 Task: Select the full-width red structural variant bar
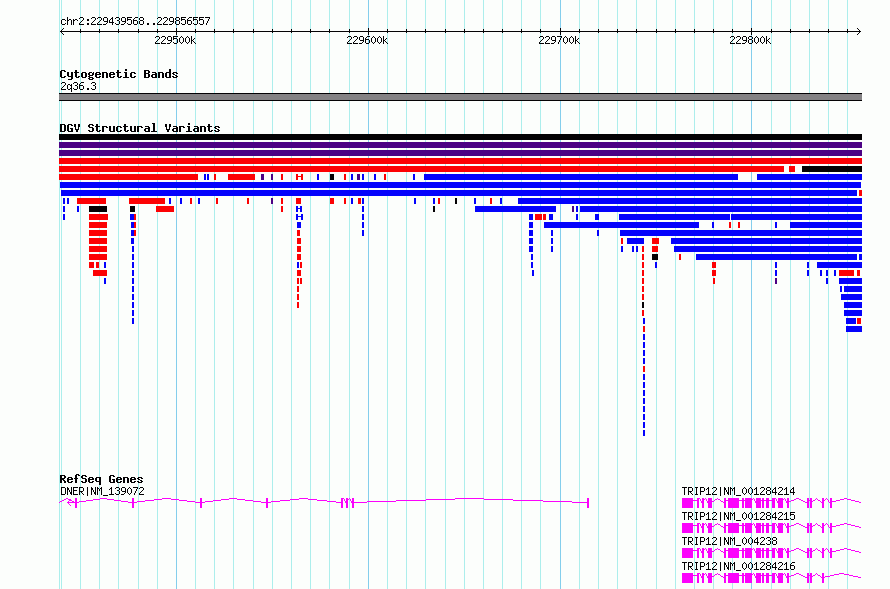460,161
